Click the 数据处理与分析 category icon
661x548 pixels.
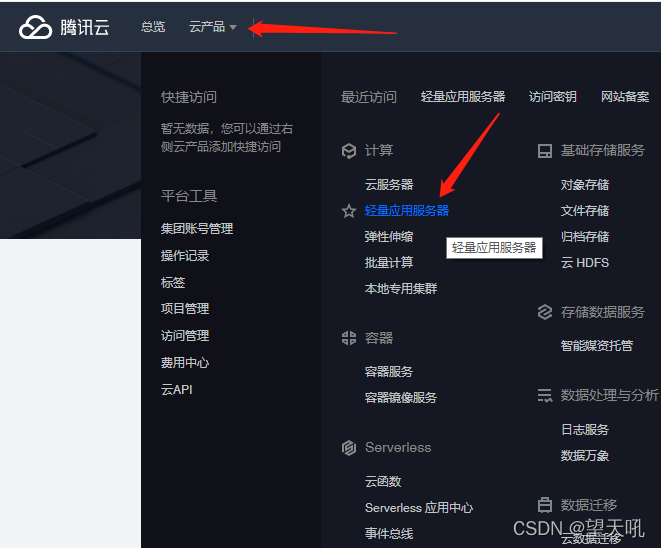[545, 395]
